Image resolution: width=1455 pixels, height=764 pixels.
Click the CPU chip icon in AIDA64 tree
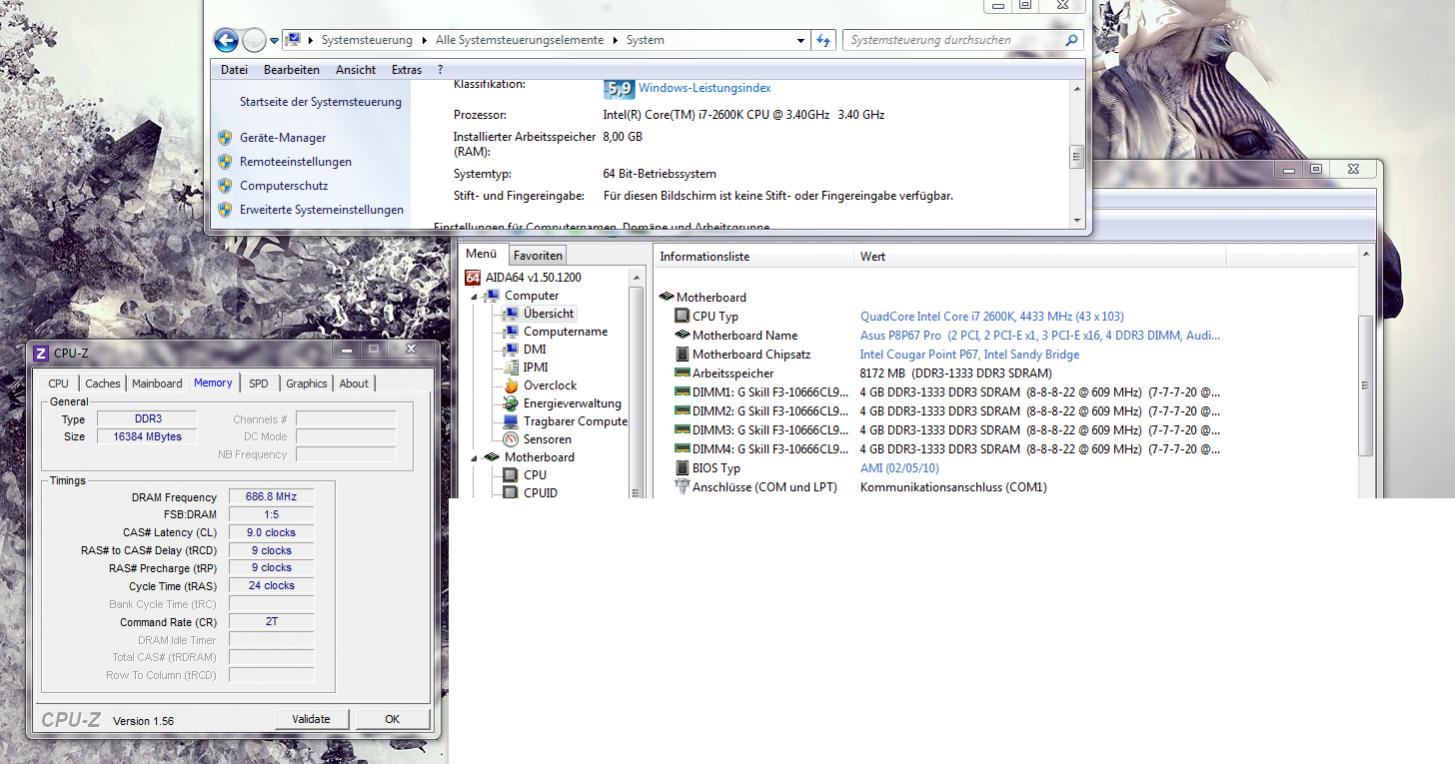point(511,475)
